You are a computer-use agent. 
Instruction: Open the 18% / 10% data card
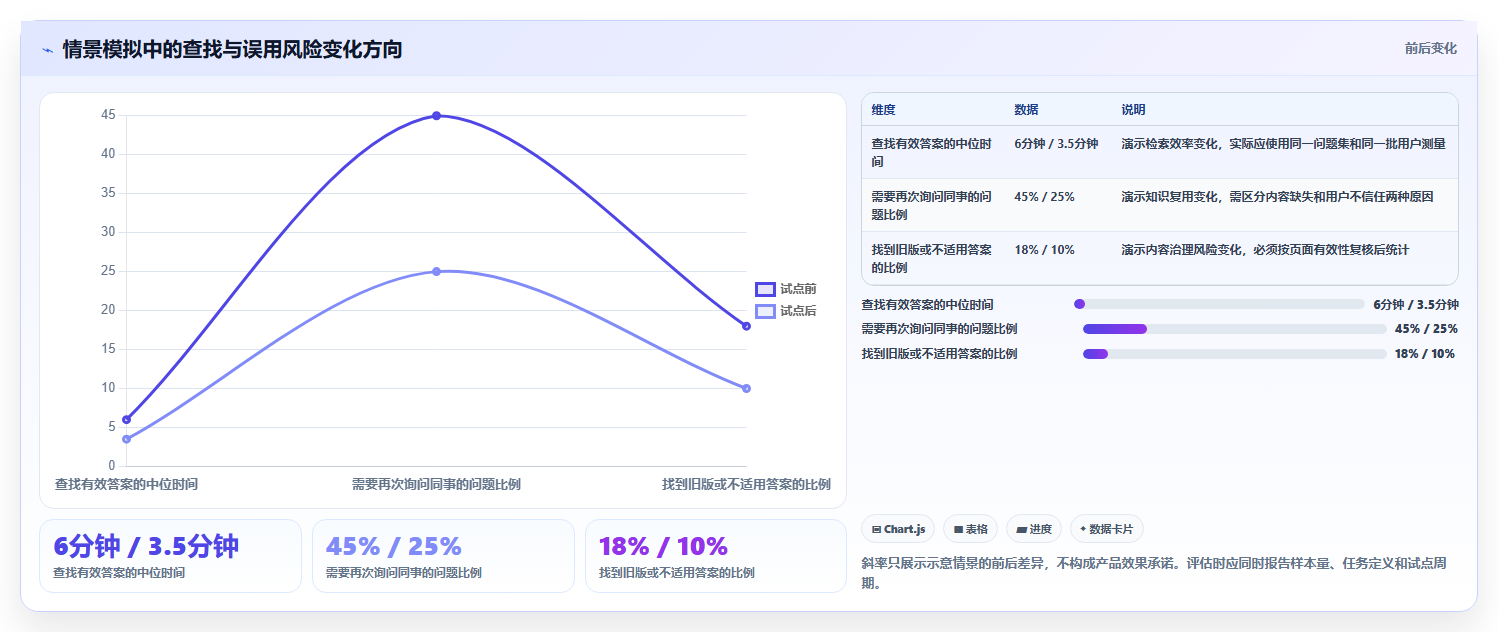coord(716,556)
